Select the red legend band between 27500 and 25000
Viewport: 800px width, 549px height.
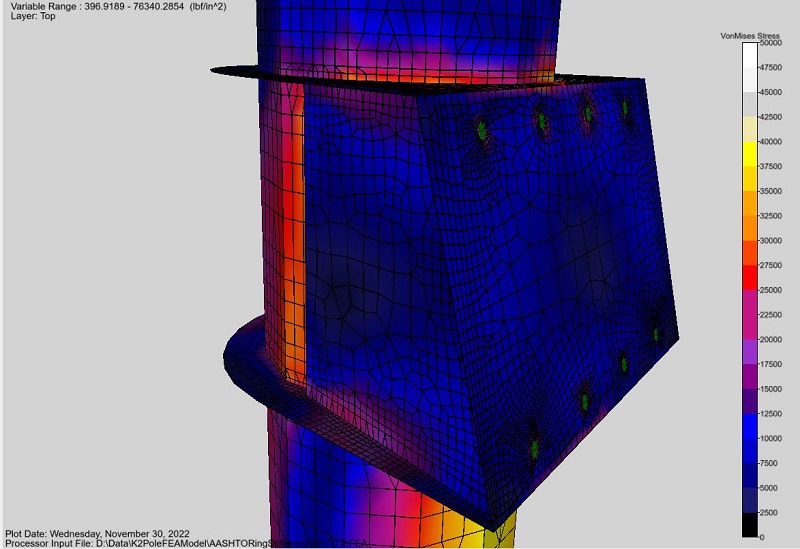(x=750, y=278)
